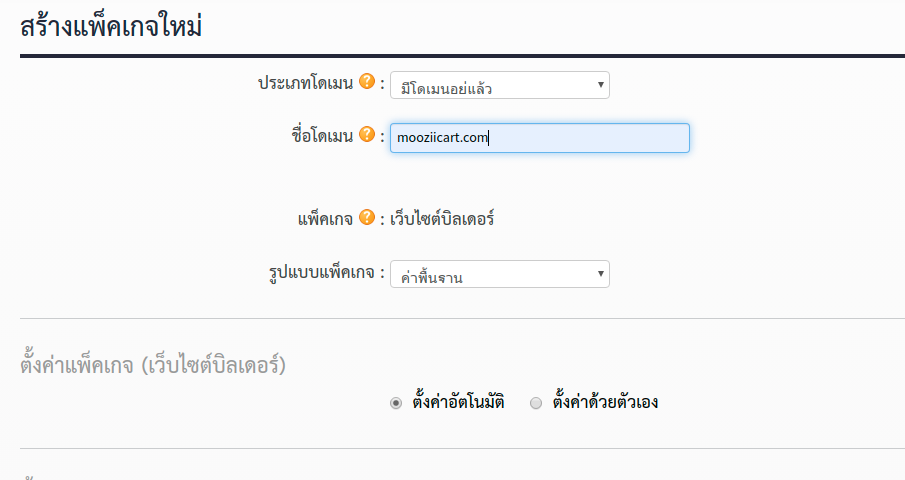Screen dimensions: 905x480
Task: Click the เว็บไซต์บิลเดอร์ package value text
Action: pyautogui.click(x=442, y=219)
